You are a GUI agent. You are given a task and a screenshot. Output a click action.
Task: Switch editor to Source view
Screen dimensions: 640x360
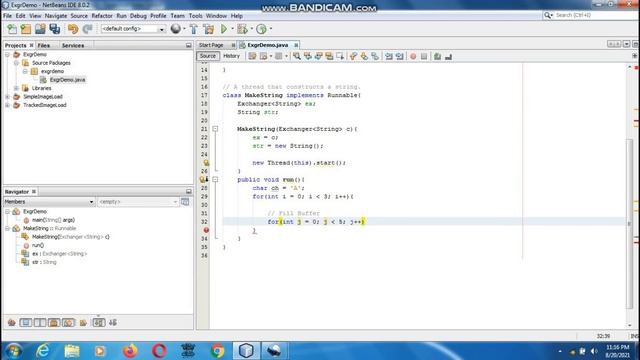pyautogui.click(x=207, y=56)
